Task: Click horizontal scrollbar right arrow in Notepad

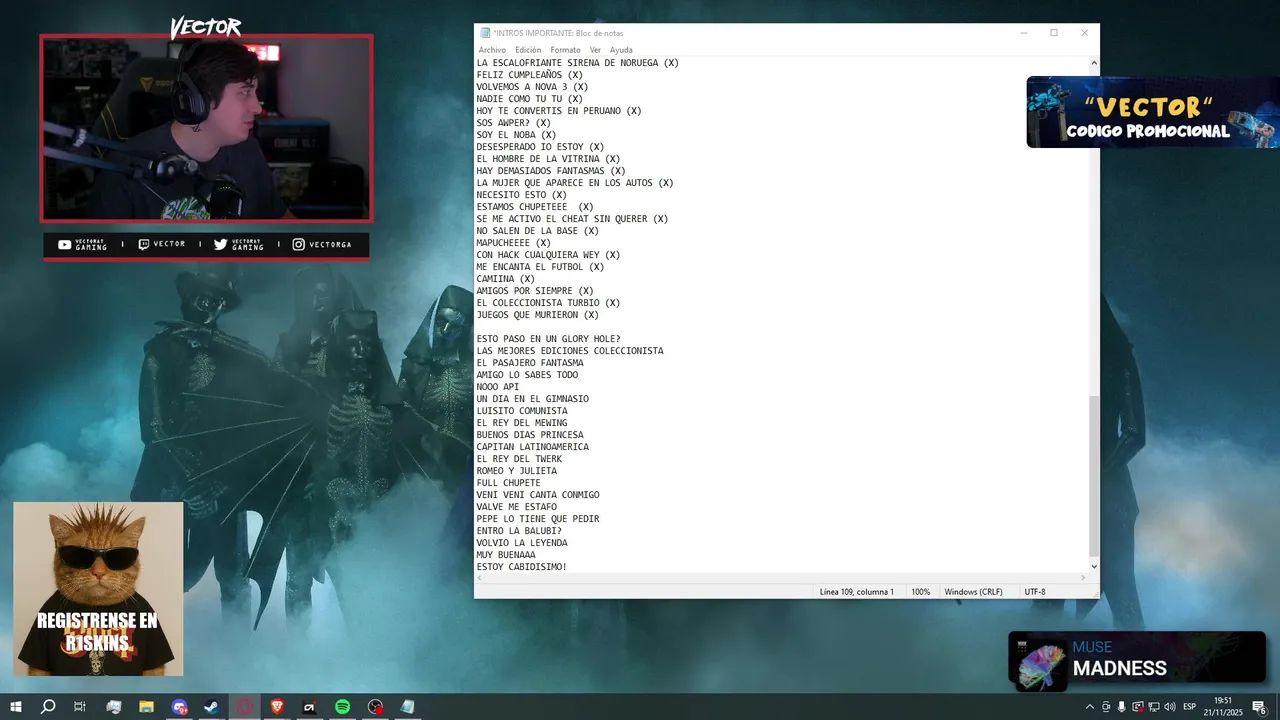Action: click(1082, 578)
